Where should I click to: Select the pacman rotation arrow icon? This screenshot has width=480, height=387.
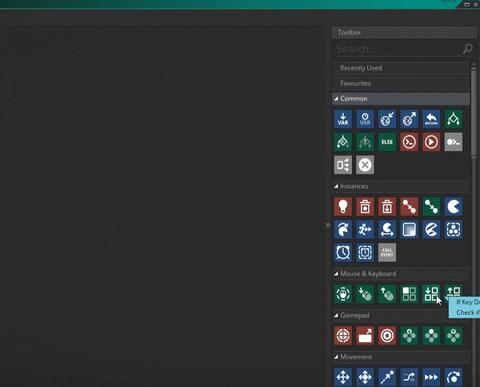coord(343,229)
